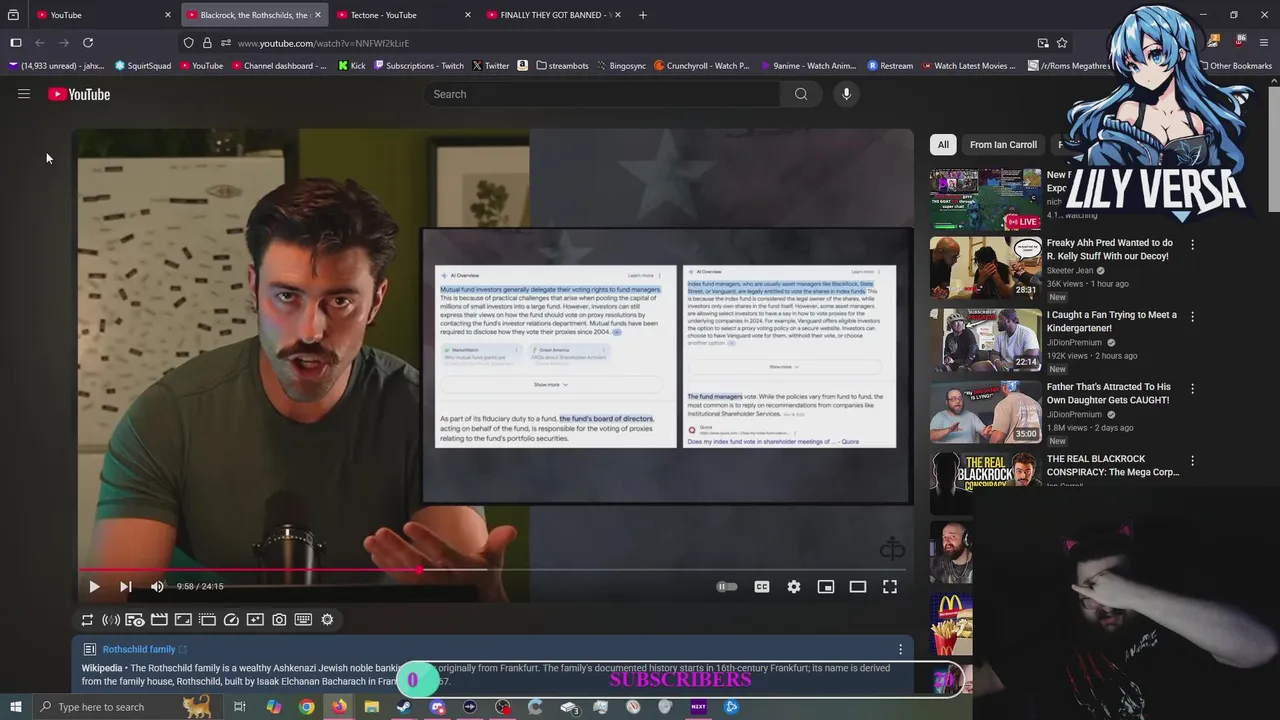Open the YouTube guide hamburger menu
1280x720 pixels.
point(24,94)
